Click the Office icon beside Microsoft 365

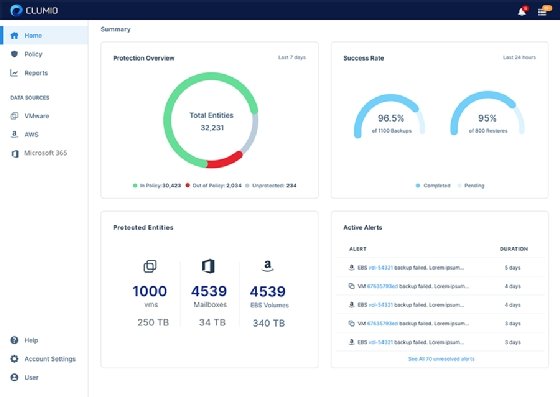(x=15, y=154)
